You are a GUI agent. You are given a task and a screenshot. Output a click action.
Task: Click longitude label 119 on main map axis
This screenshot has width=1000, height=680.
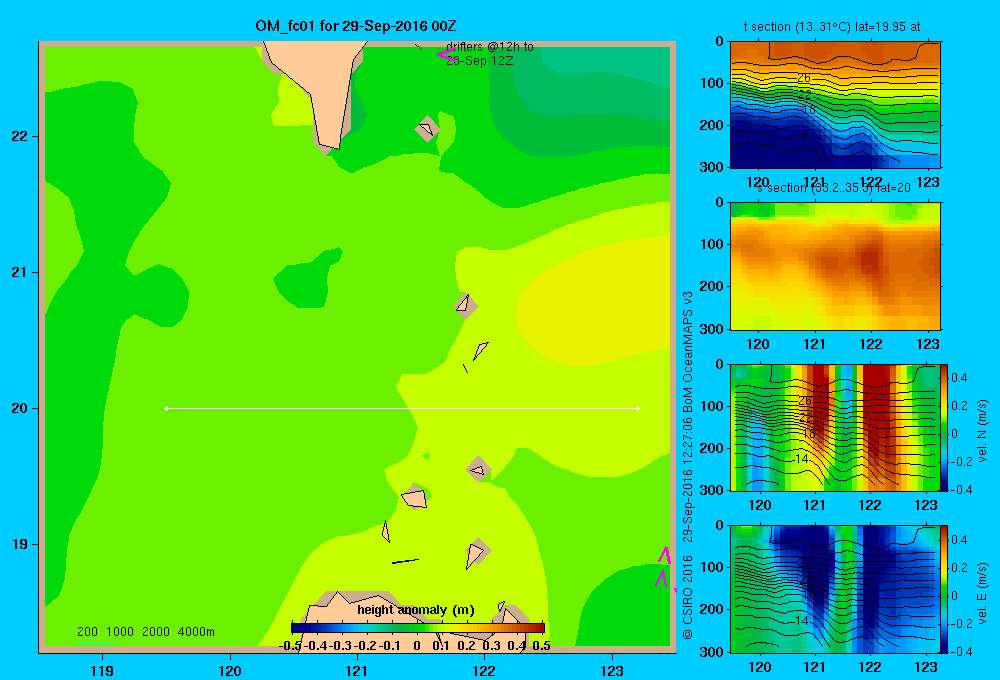[x=102, y=670]
